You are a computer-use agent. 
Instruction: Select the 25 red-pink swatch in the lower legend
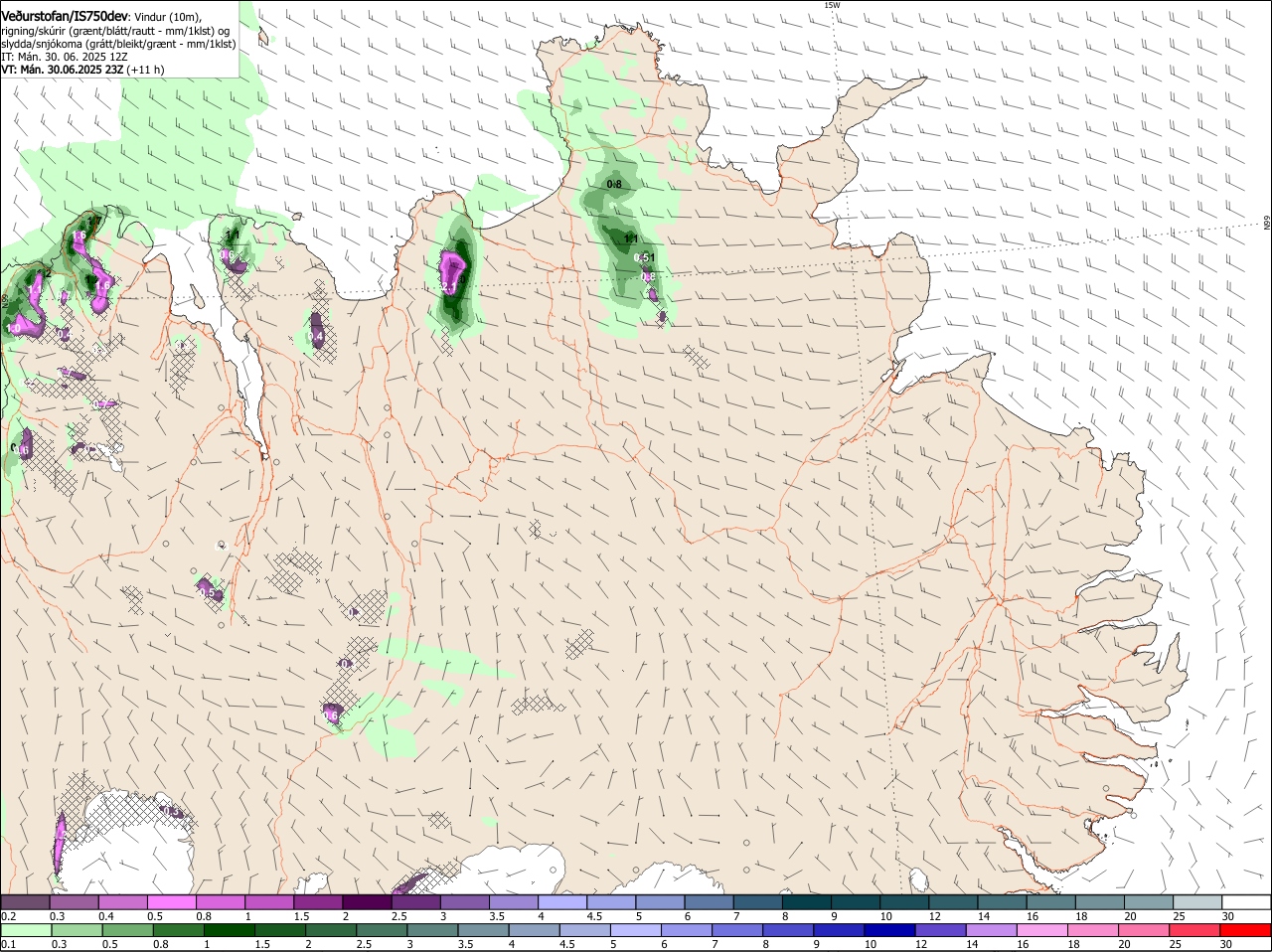pyautogui.click(x=1195, y=930)
